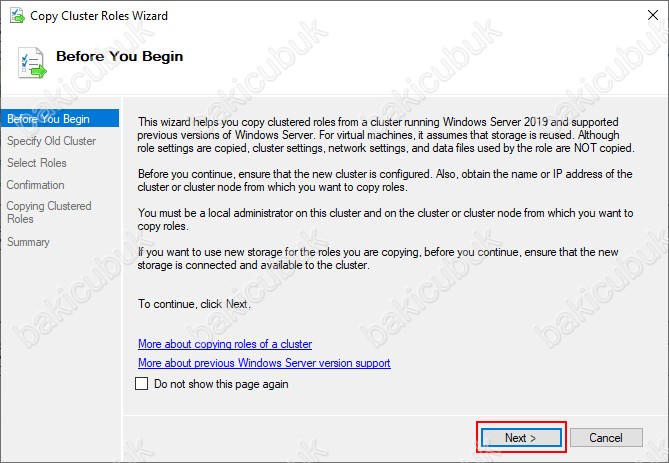The height and width of the screenshot is (463, 669).
Task: Click the 'Copy Cluster Roles Wizard' window title
Action: point(99,16)
